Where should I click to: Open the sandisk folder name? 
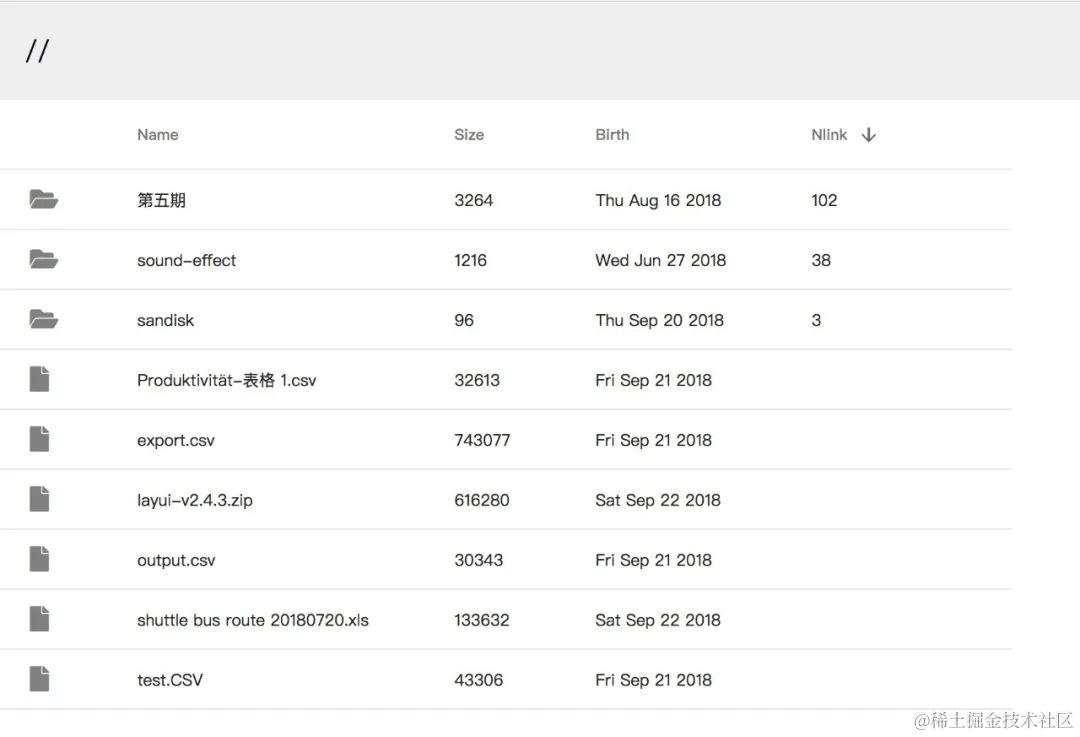(x=165, y=320)
